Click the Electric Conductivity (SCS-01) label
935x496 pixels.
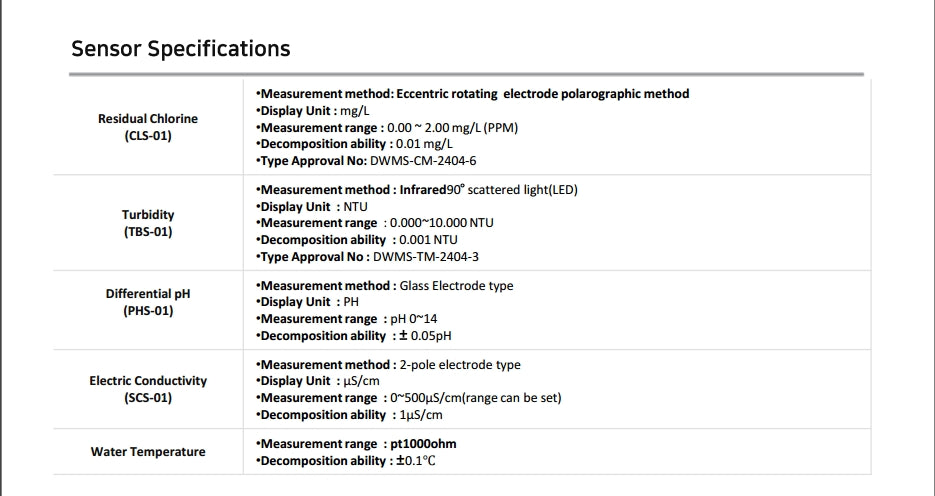pos(148,389)
